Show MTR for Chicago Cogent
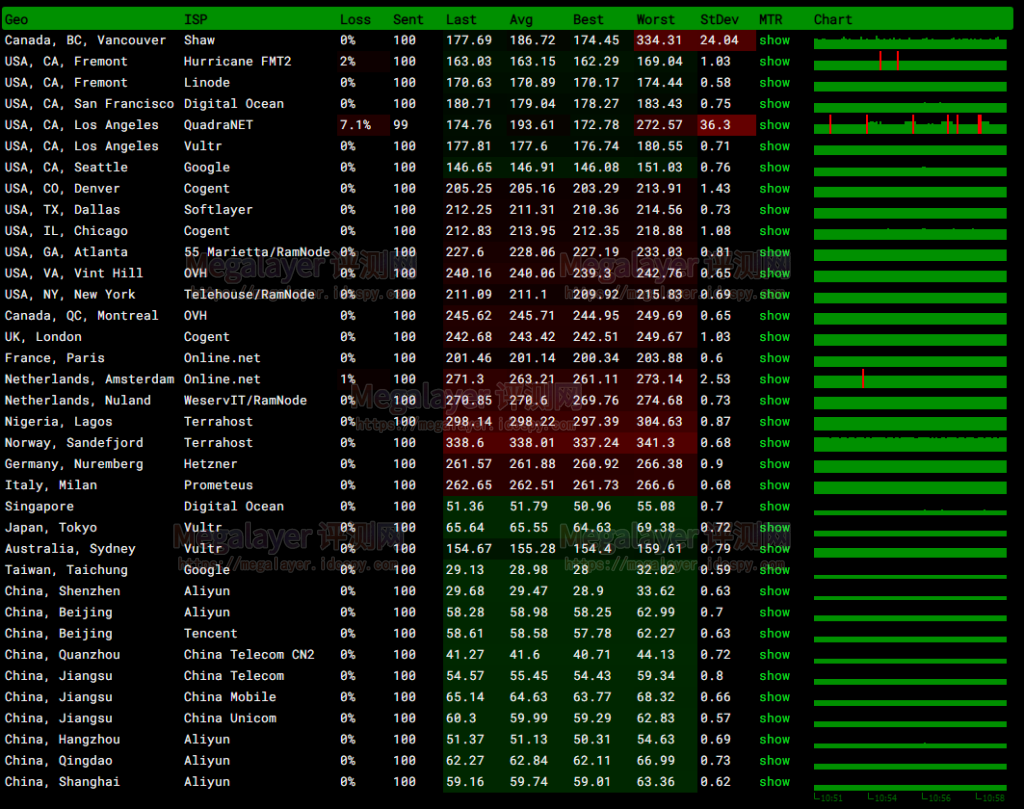The width and height of the screenshot is (1024, 809). [x=775, y=231]
